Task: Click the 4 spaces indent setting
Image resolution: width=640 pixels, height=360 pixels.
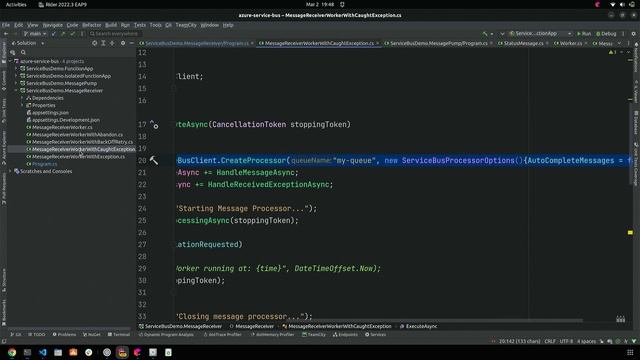Action: click(586, 342)
